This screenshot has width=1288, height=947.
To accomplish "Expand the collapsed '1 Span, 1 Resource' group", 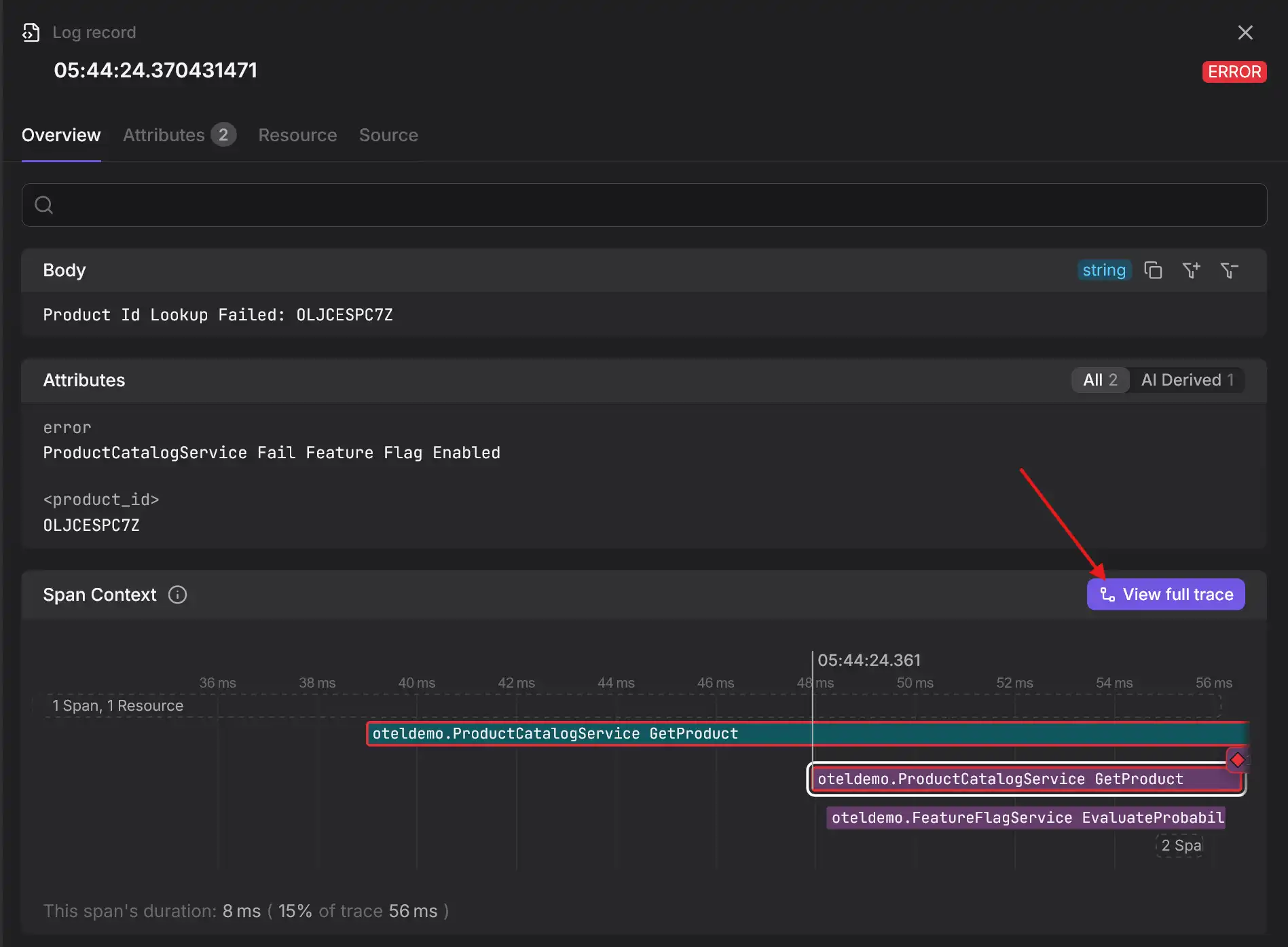I will 118,706.
